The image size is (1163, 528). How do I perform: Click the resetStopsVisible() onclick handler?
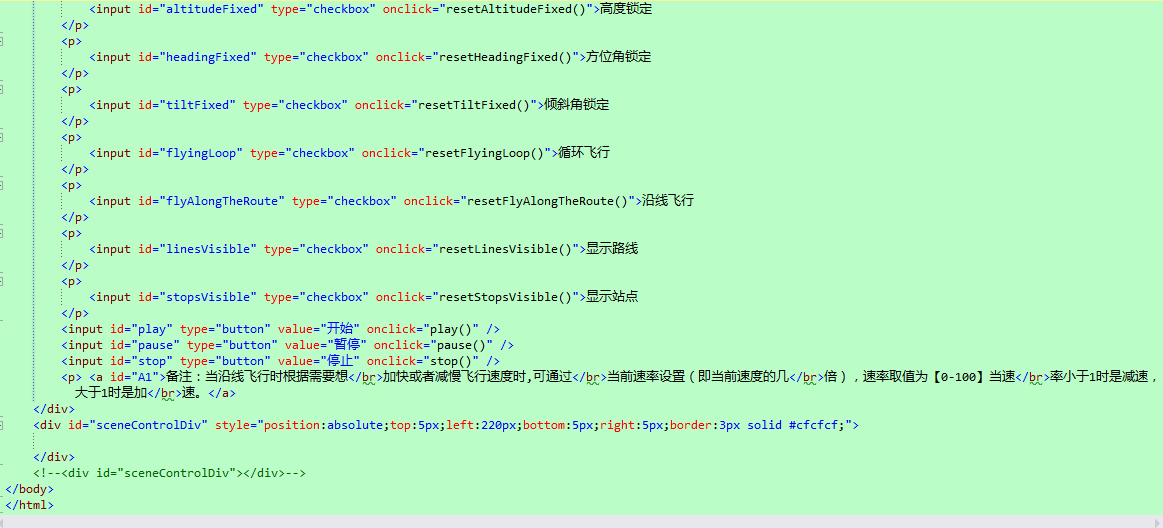click(x=503, y=297)
